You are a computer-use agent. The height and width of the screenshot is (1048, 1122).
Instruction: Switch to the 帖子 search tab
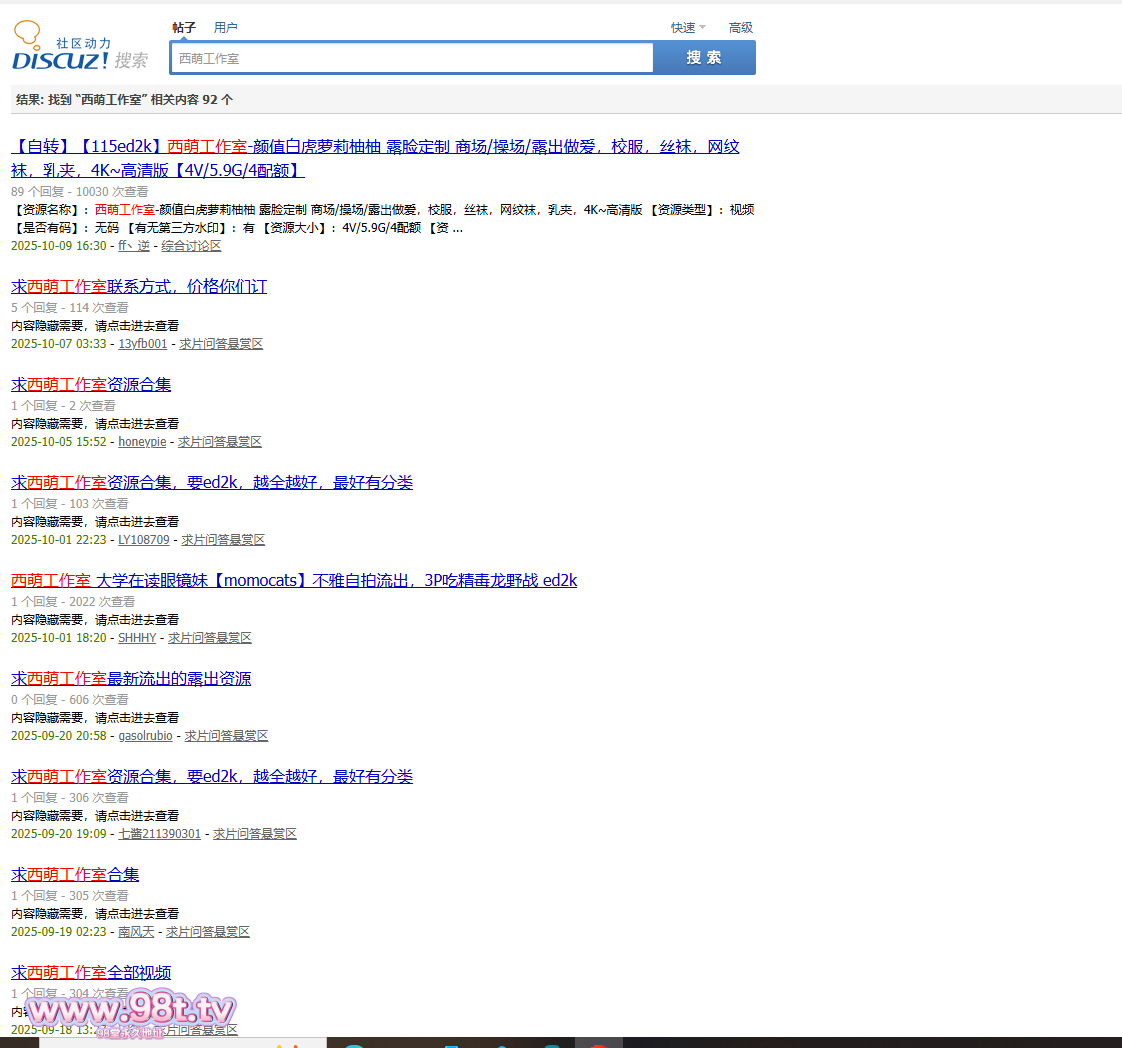(x=184, y=28)
